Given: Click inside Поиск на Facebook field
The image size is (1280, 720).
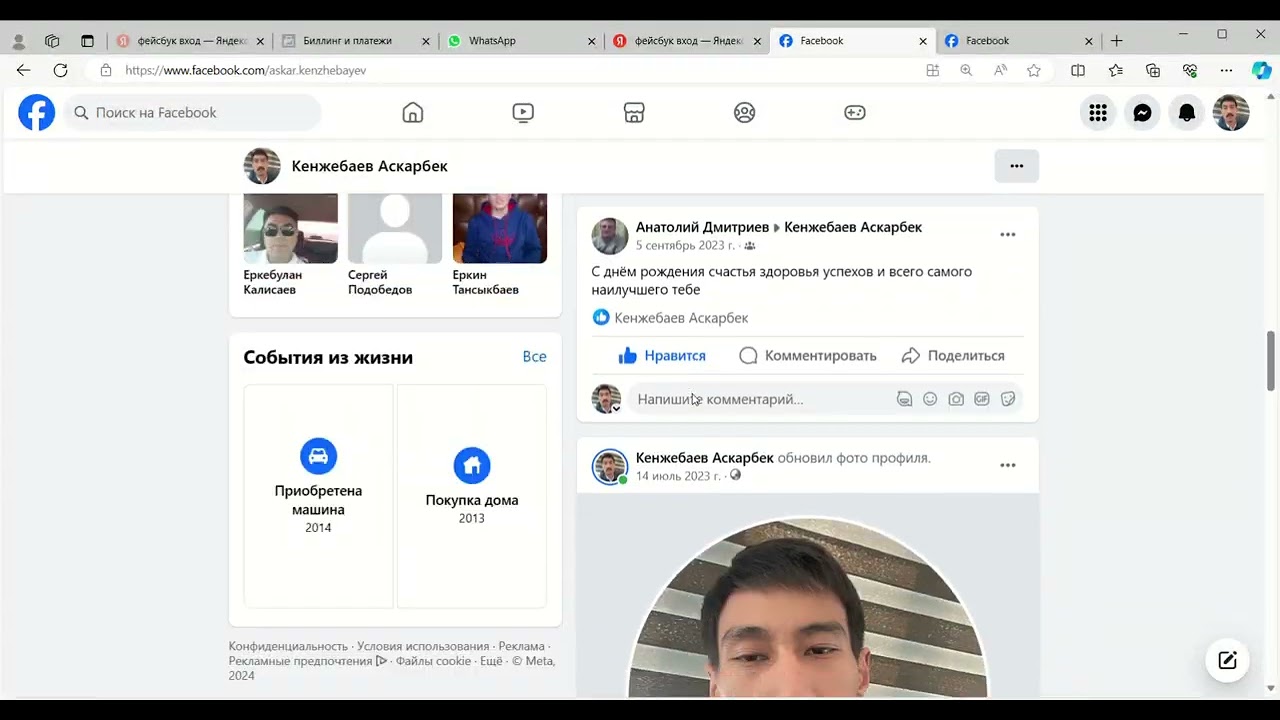Looking at the screenshot, I should (193, 113).
